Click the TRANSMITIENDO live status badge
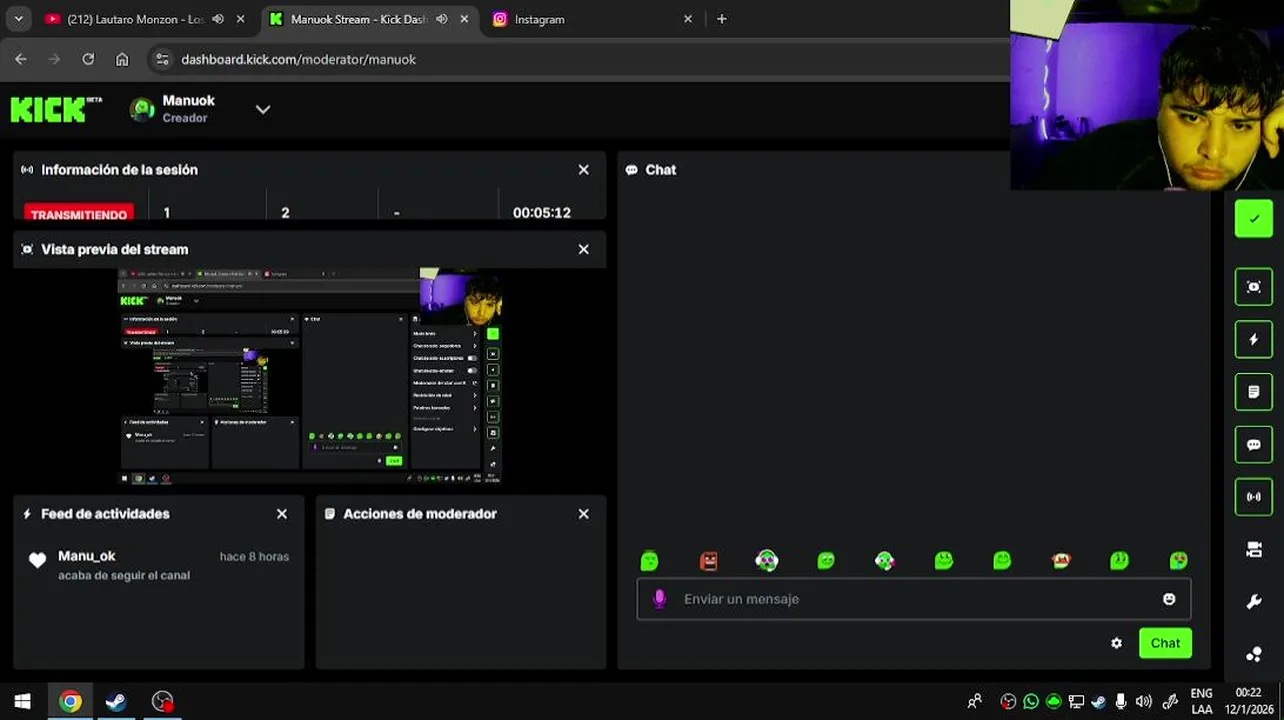Viewport: 1284px width, 720px height. click(79, 213)
